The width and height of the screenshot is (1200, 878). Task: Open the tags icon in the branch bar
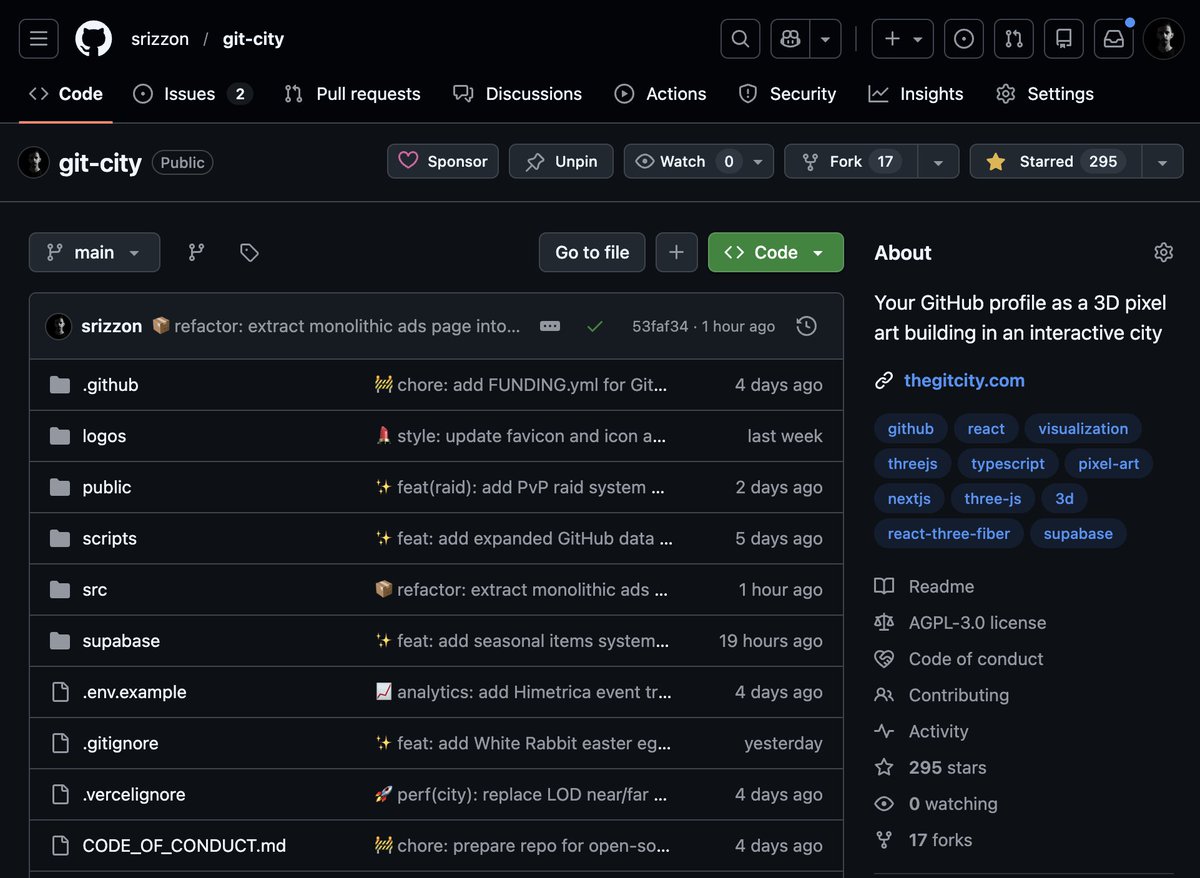248,252
